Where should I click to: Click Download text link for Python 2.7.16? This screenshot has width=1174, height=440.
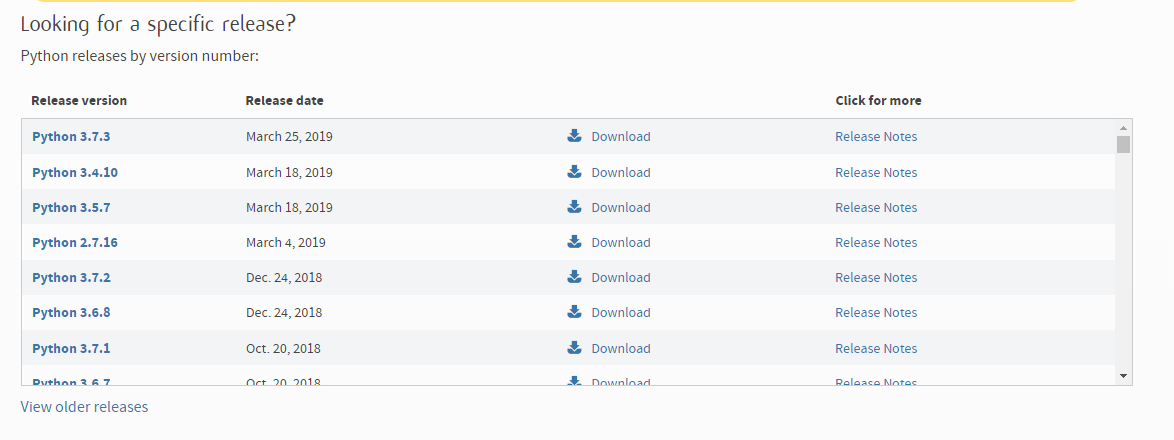pyautogui.click(x=621, y=243)
